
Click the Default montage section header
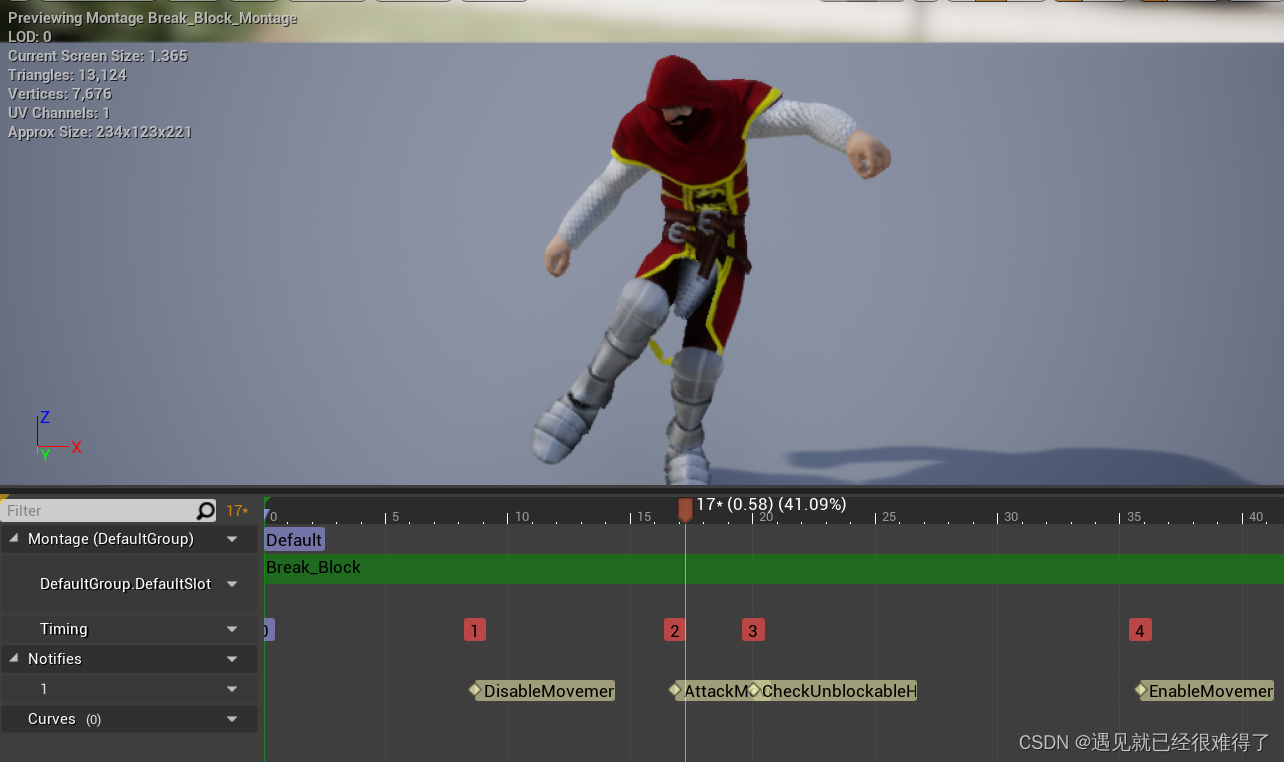(293, 539)
